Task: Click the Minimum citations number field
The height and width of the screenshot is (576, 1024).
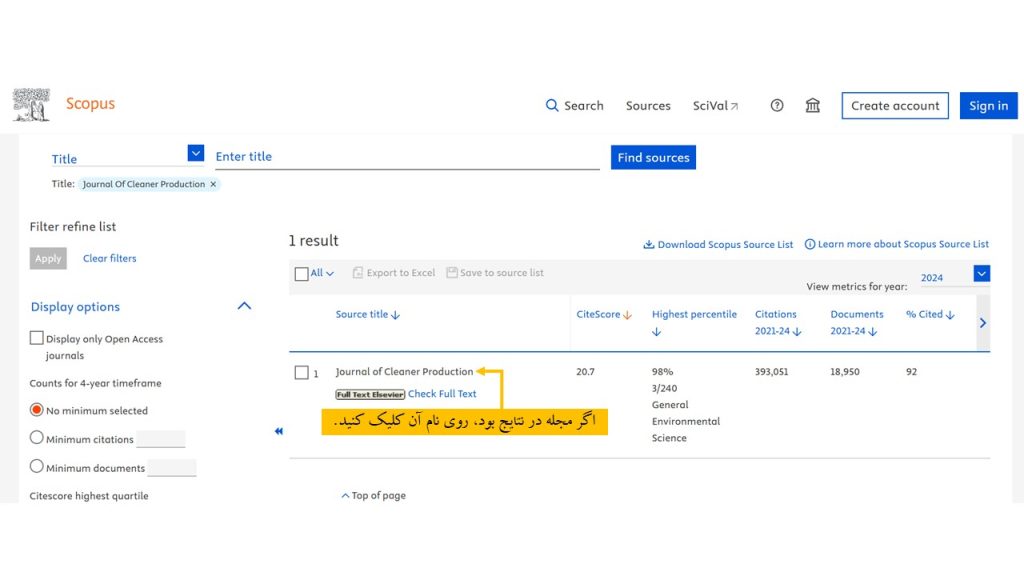Action: point(161,439)
